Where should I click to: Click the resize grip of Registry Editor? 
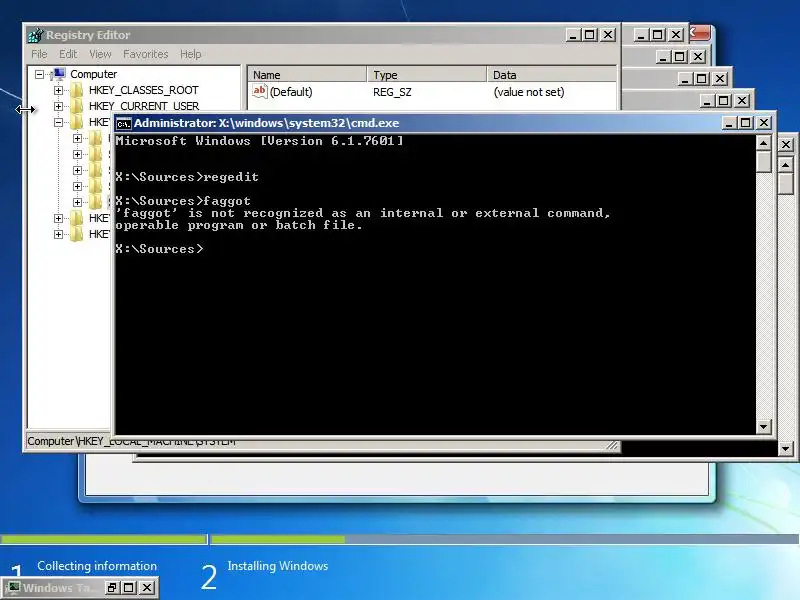point(612,445)
